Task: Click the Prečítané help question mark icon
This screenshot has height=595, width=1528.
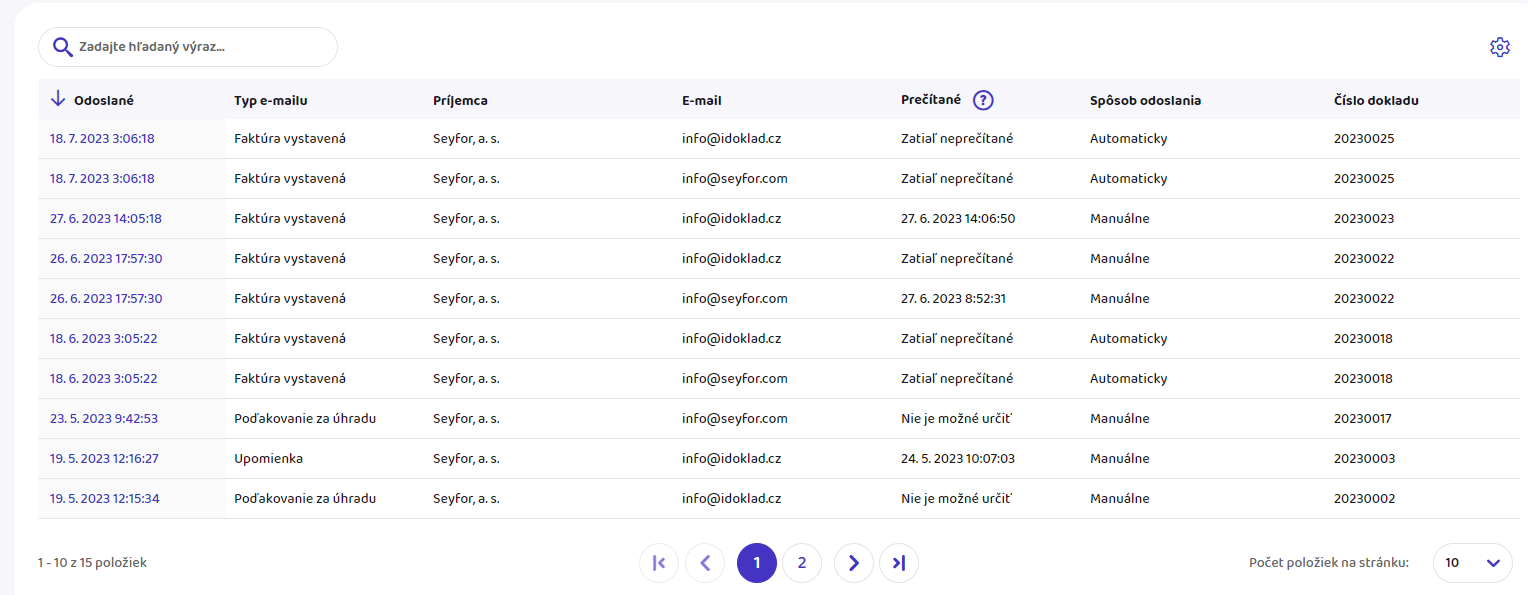Action: click(x=983, y=100)
